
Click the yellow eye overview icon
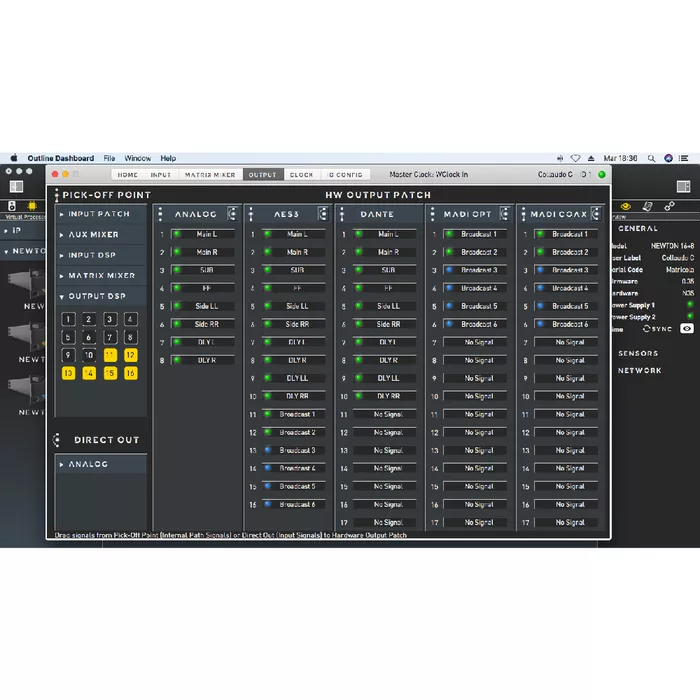point(626,206)
